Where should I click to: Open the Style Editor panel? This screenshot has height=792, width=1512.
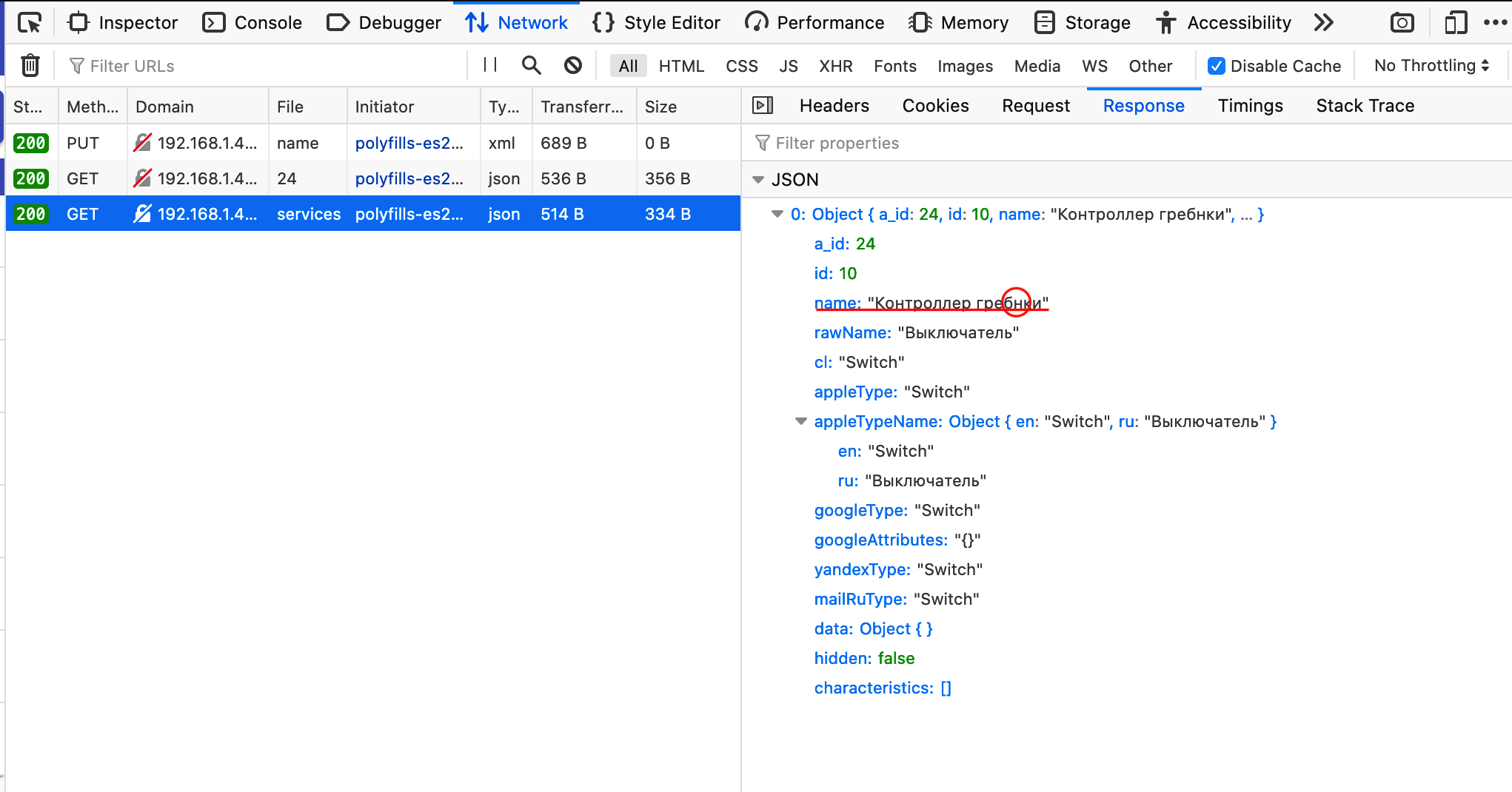click(655, 22)
